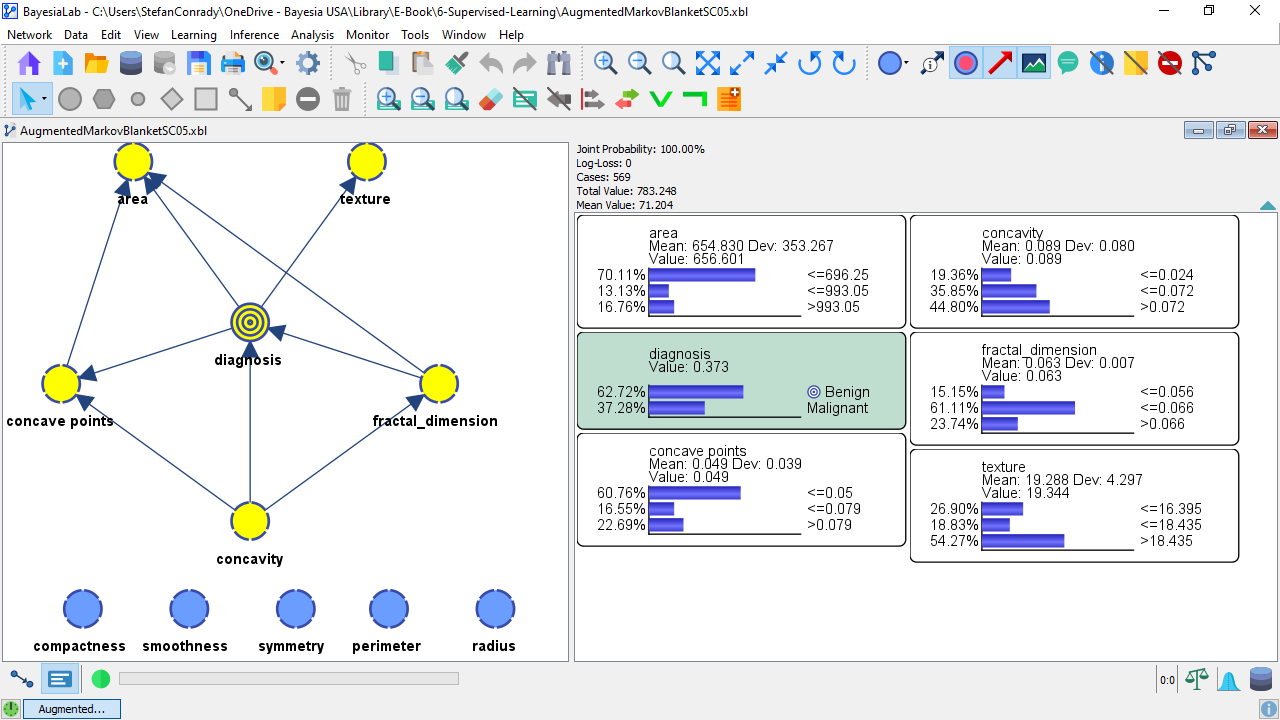This screenshot has width=1280, height=720.
Task: Select the diagnosis target node
Action: (250, 322)
